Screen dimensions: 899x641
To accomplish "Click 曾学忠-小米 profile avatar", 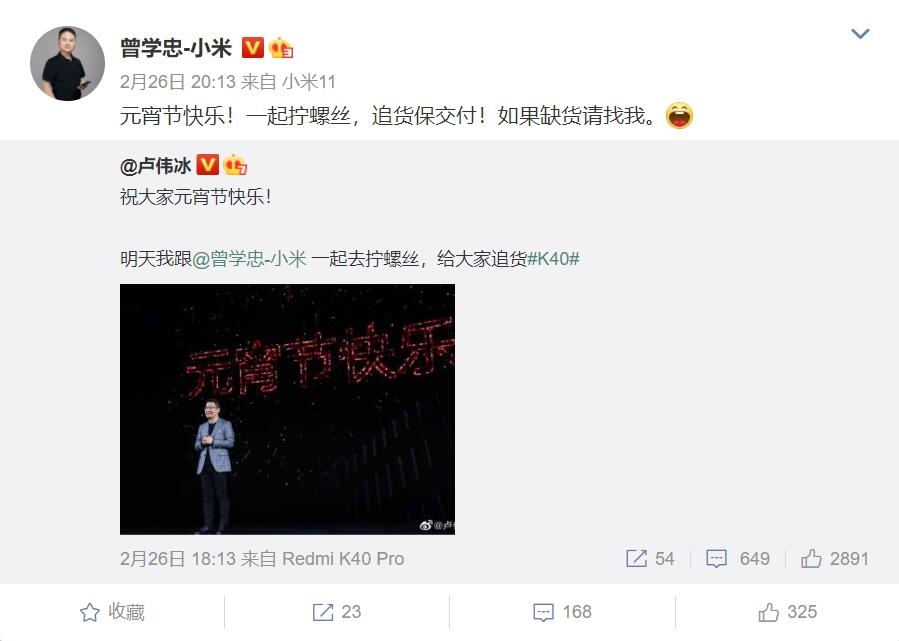I will point(68,63).
